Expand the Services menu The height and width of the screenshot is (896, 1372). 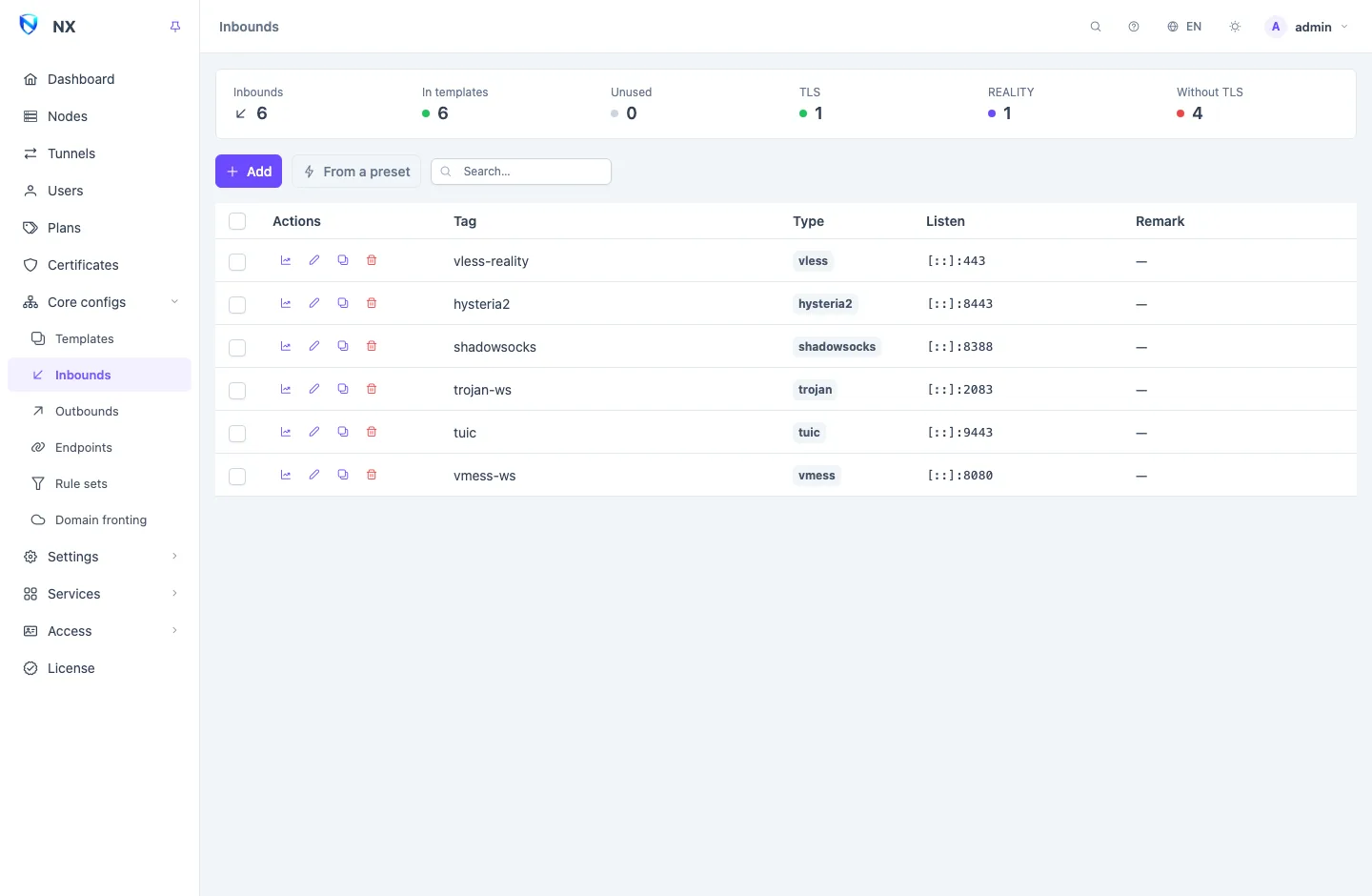[100, 594]
